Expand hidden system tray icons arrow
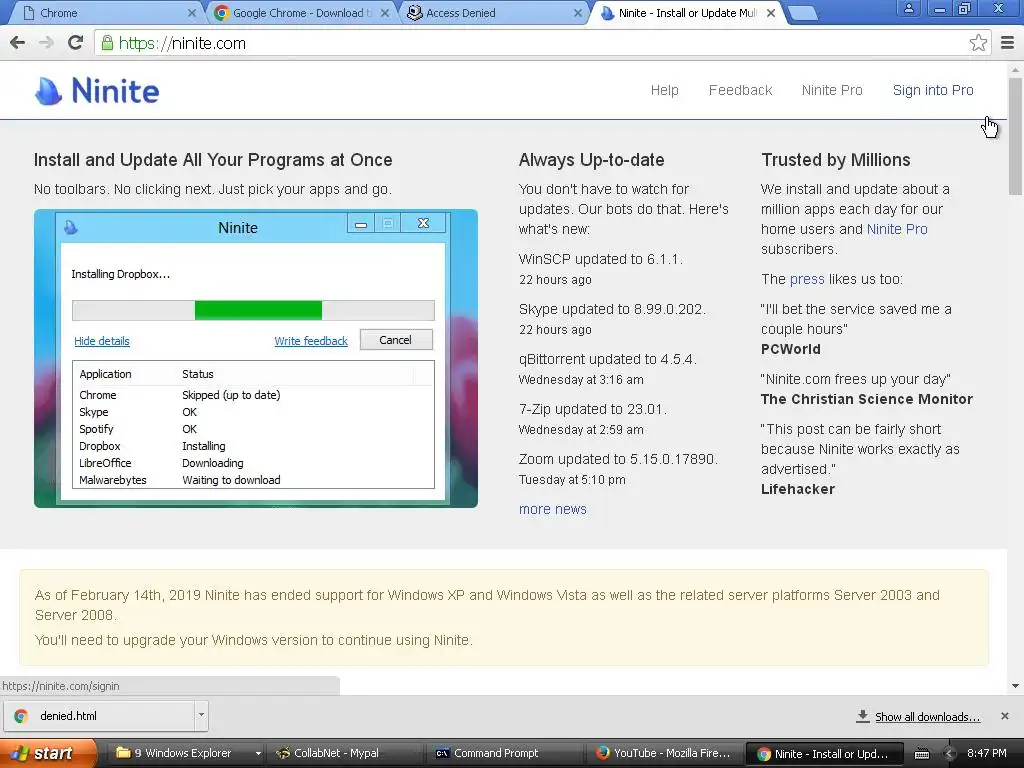Viewport: 1024px width, 768px height. [949, 754]
